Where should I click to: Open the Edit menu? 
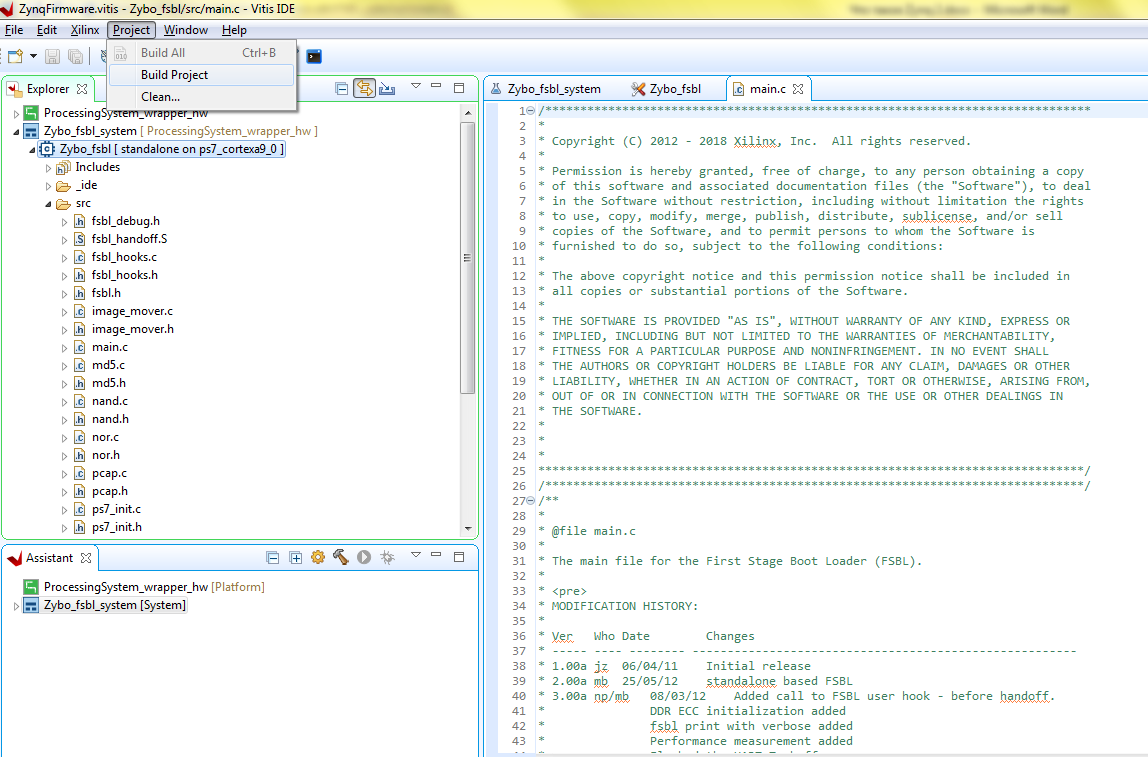tap(47, 30)
